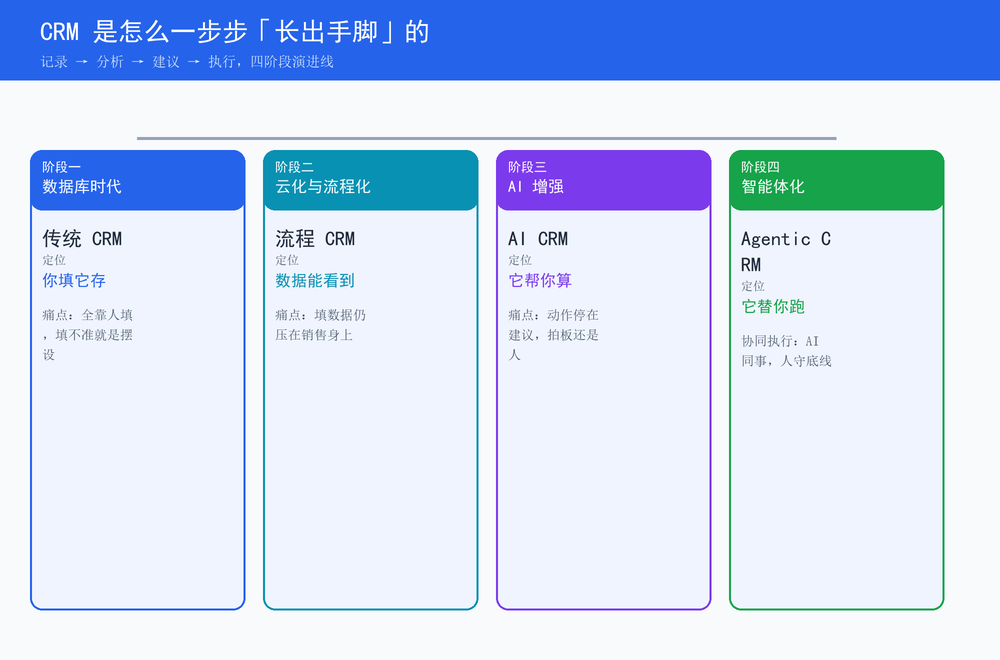Click "定位" label under Agentic CRM
Screen dimensions: 1000x660
pos(753,286)
